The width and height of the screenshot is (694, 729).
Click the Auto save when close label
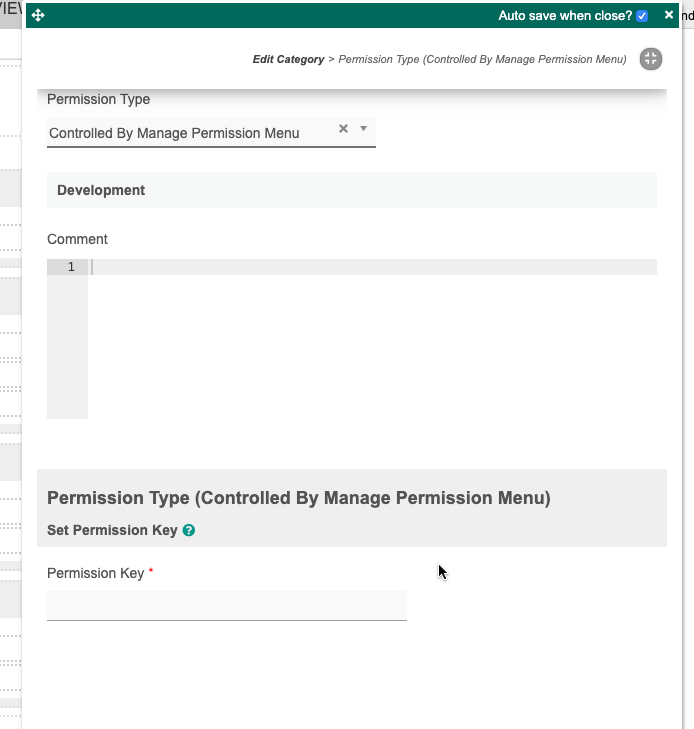tap(565, 16)
